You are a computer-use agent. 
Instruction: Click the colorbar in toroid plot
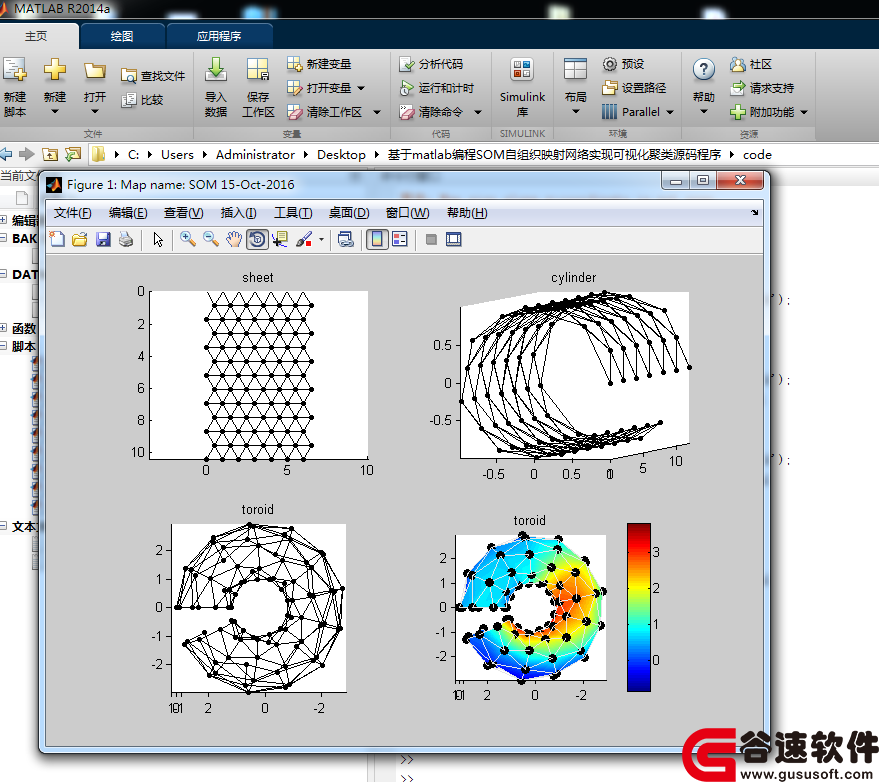click(x=639, y=607)
